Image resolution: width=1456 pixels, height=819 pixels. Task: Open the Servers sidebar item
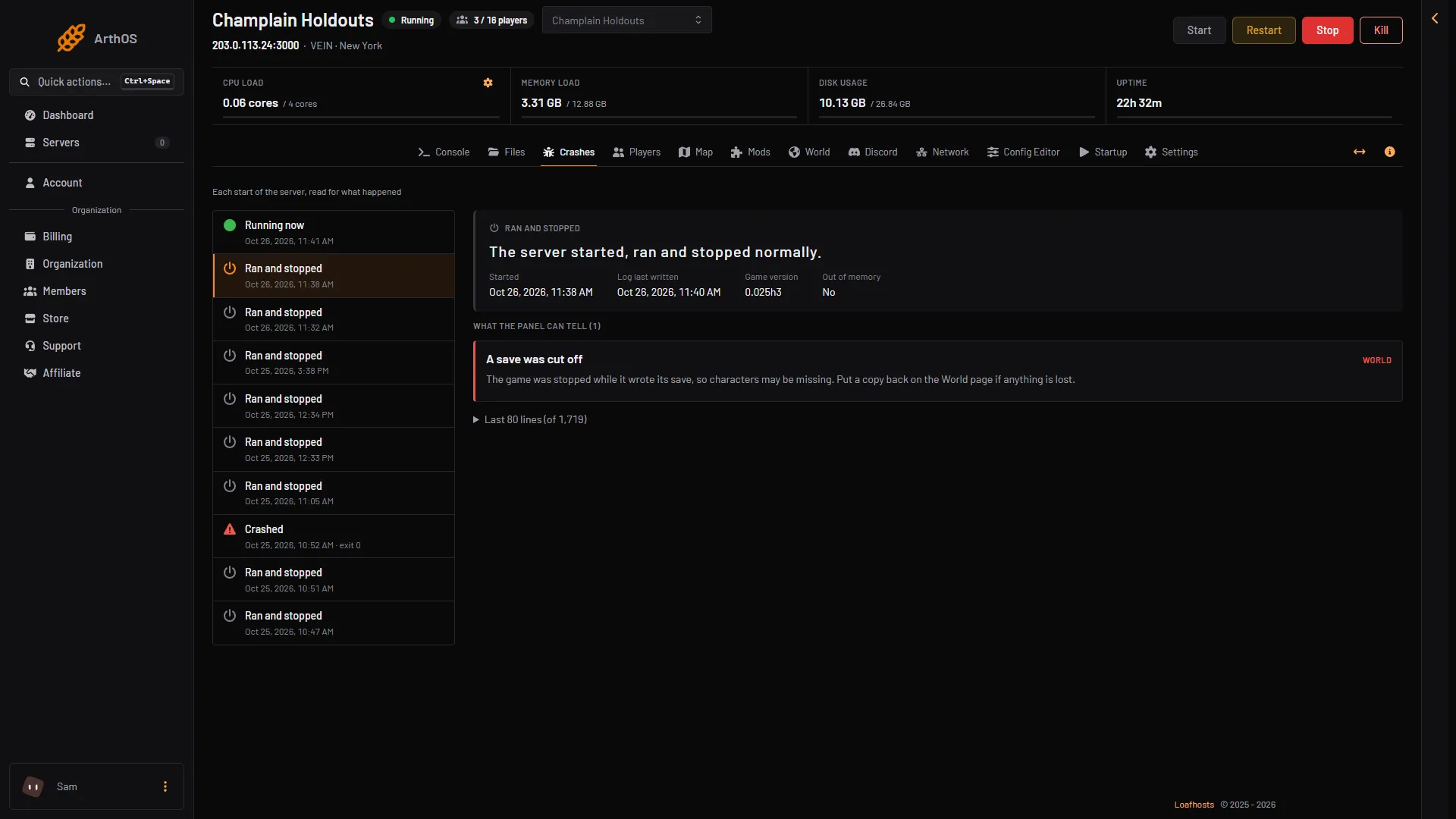point(96,143)
